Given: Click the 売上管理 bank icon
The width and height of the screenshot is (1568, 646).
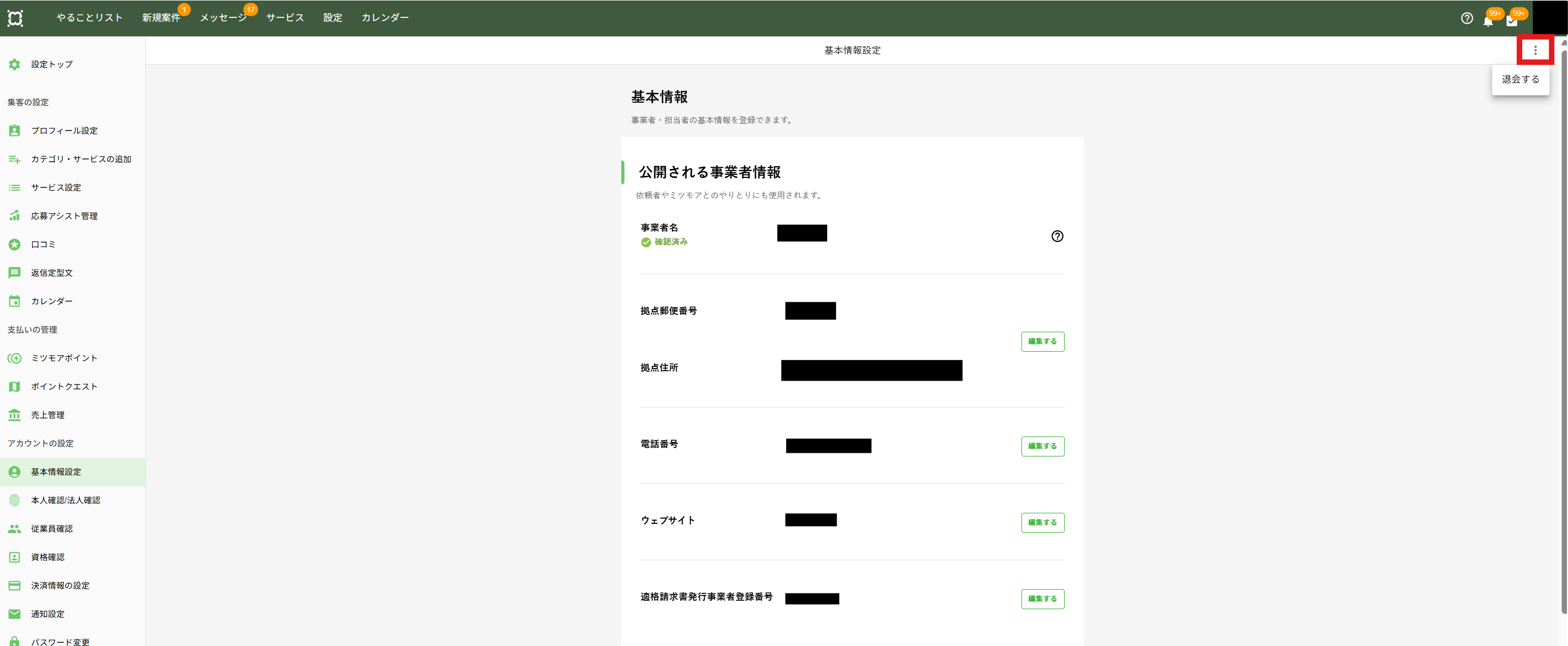Looking at the screenshot, I should tap(15, 415).
